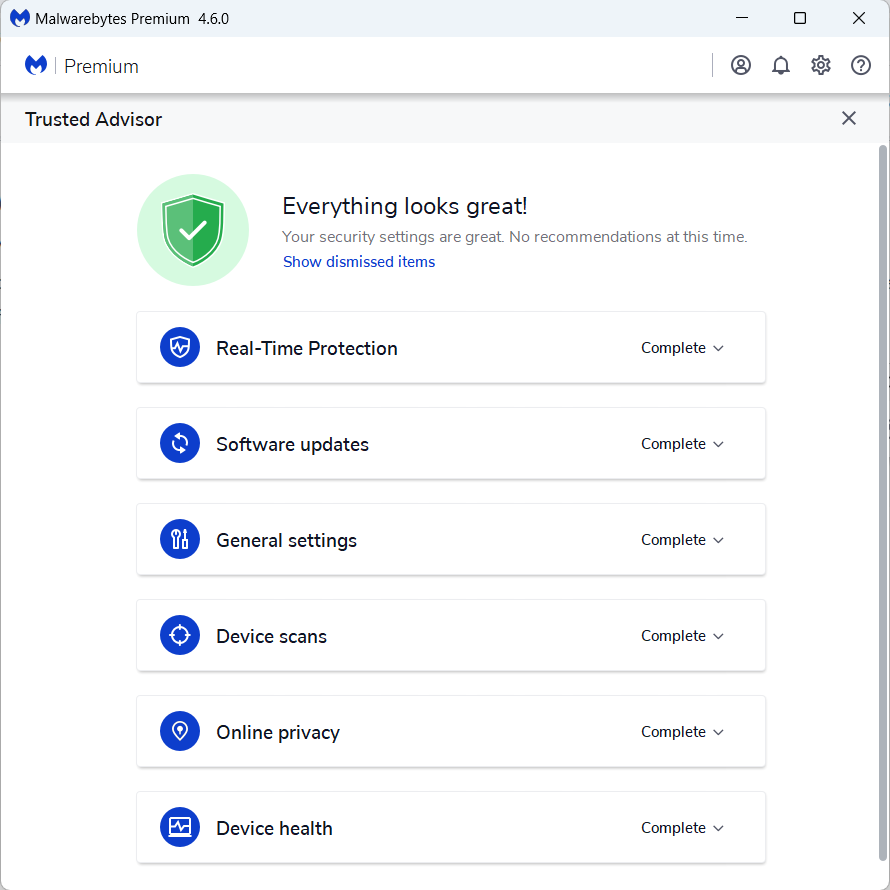Expand the Device health Complete chevron

click(718, 828)
